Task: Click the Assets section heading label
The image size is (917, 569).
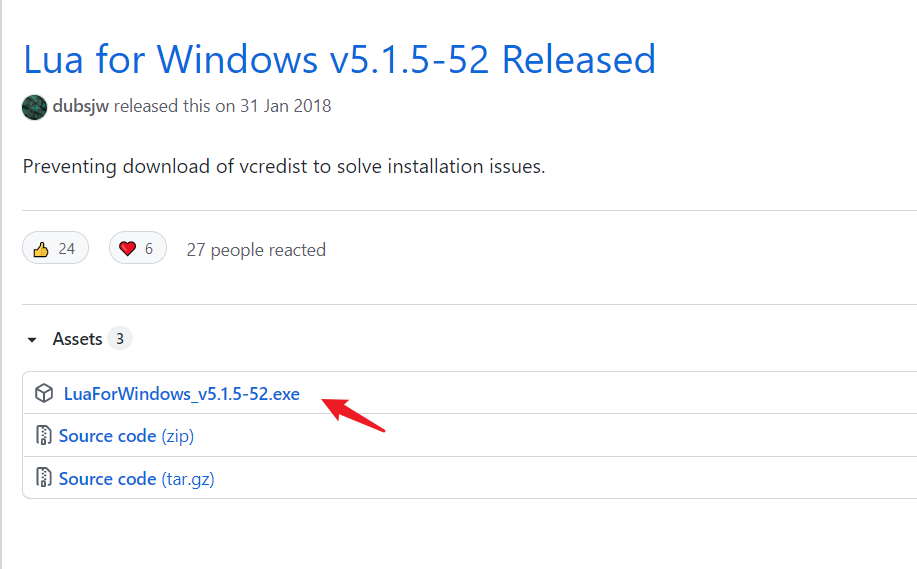Action: click(x=77, y=339)
